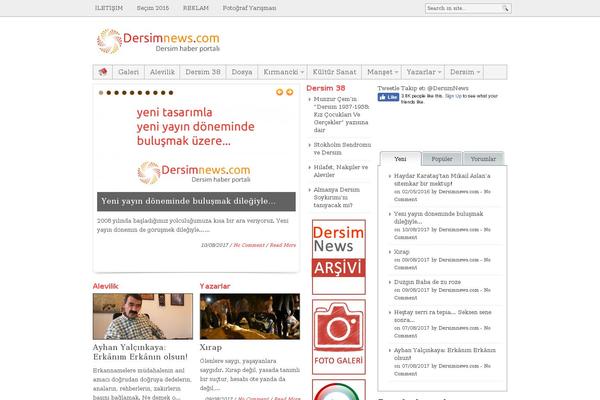Open the Dersim 38 menu item
Image resolution: width=600 pixels, height=400 pixels.
[x=203, y=72]
